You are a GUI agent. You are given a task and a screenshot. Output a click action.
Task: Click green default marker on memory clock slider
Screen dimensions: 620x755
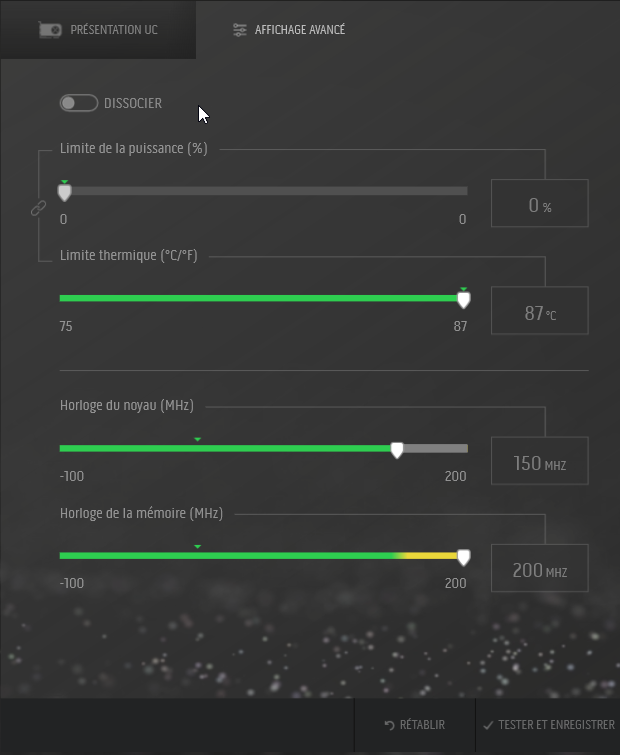point(198,546)
